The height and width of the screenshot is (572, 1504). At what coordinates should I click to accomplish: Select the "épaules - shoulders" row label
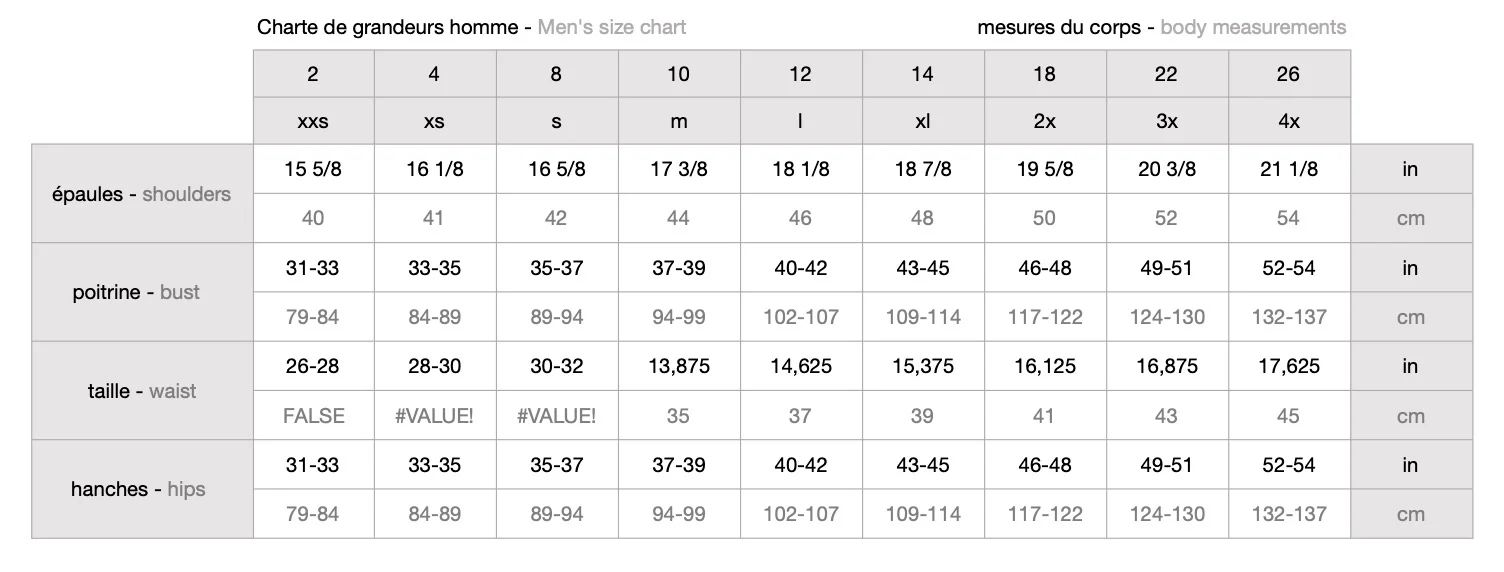pos(141,194)
